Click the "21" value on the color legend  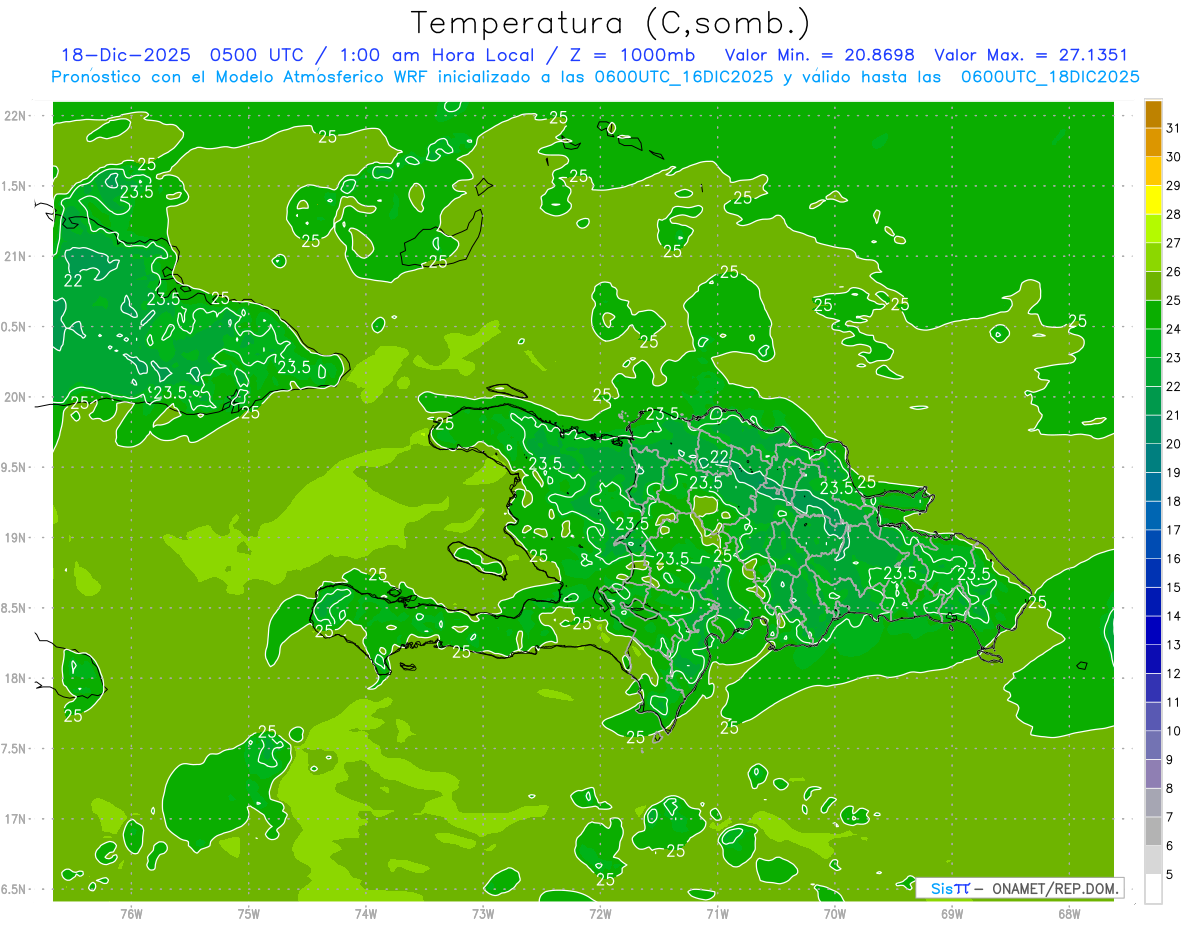pyautogui.click(x=1174, y=415)
